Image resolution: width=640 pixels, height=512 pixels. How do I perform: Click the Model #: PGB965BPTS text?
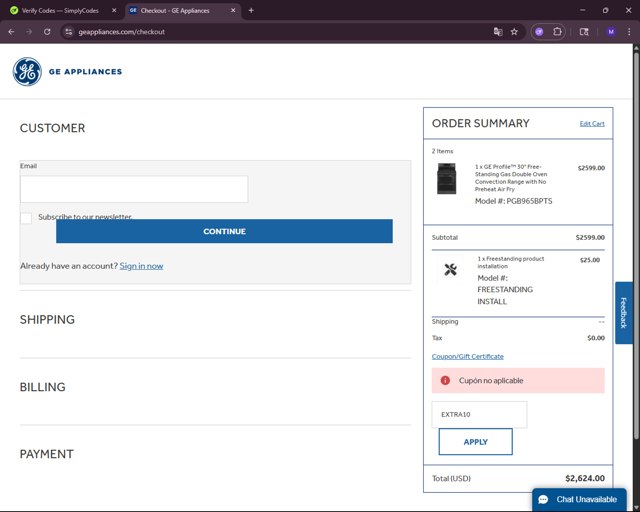click(x=513, y=201)
